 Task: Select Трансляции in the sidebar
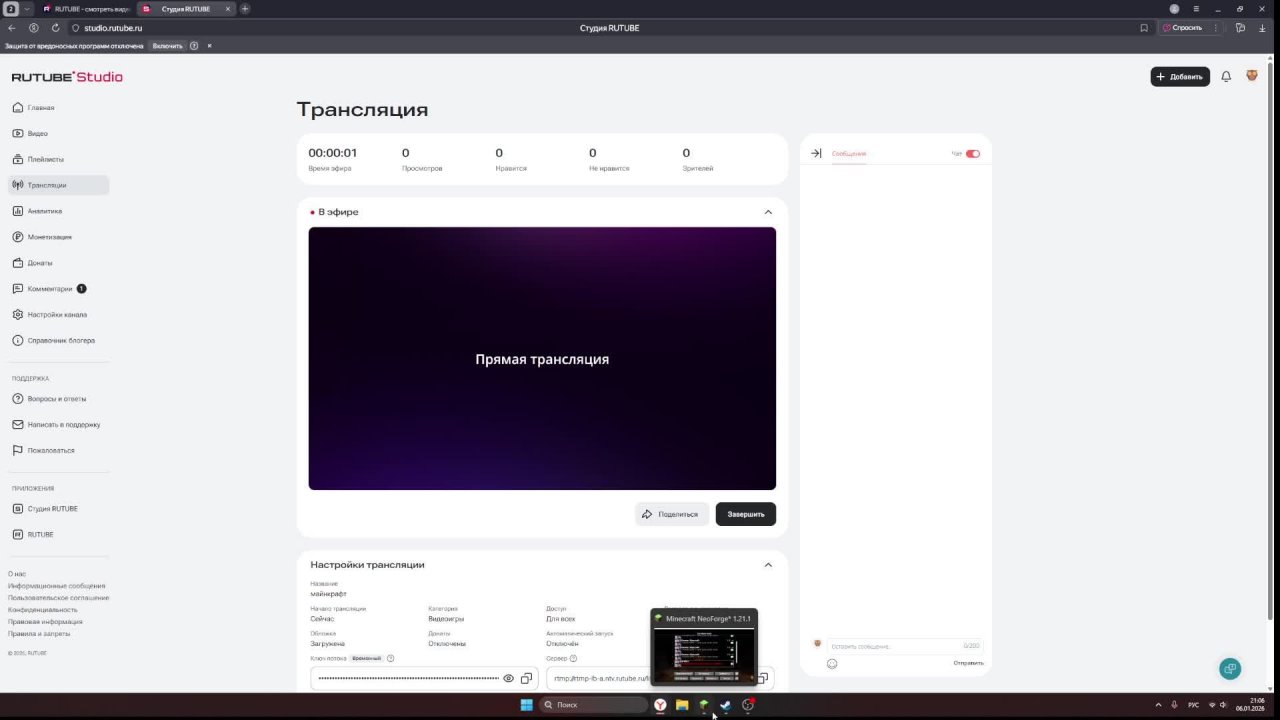coord(58,185)
